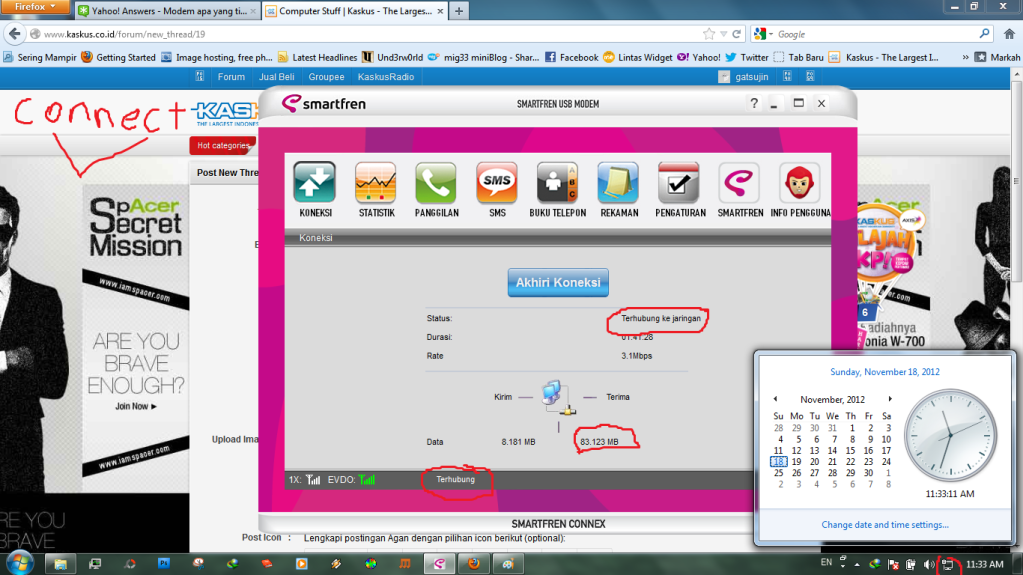The width and height of the screenshot is (1023, 575).
Task: Click the Smartfren modem help question mark
Action: pyautogui.click(x=754, y=103)
